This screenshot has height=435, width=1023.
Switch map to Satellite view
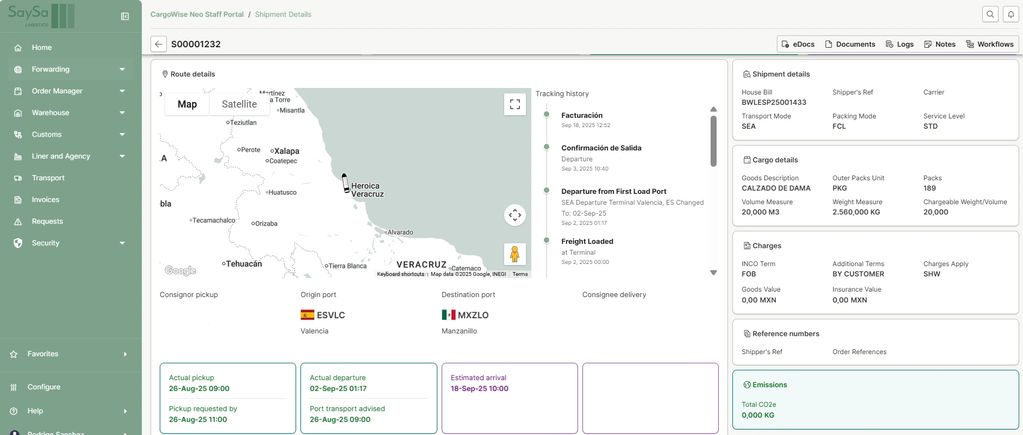239,104
